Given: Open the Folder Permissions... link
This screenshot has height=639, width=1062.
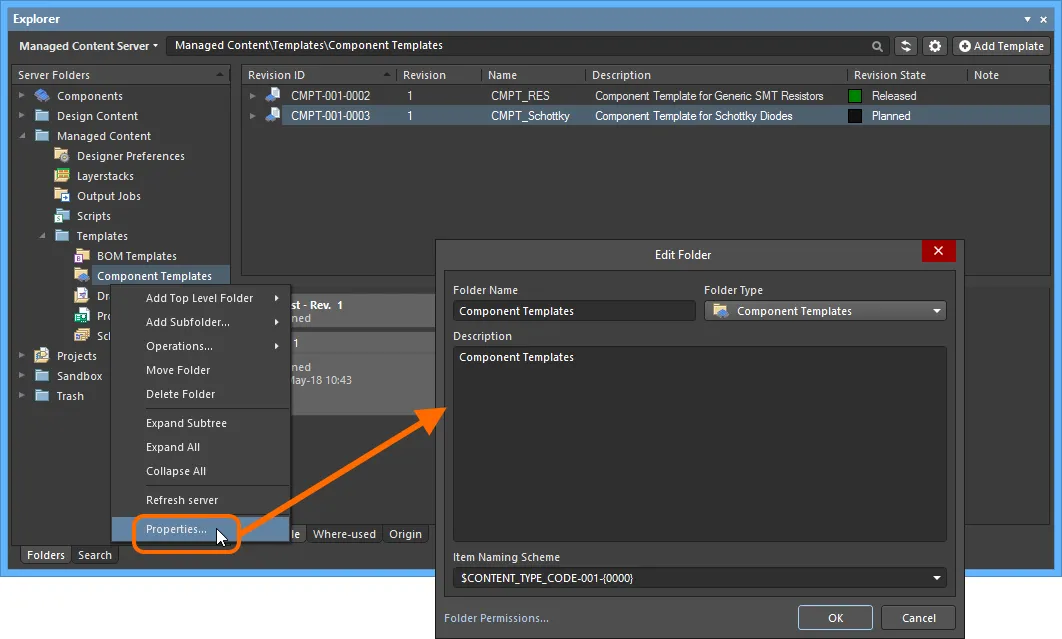Looking at the screenshot, I should coord(496,618).
